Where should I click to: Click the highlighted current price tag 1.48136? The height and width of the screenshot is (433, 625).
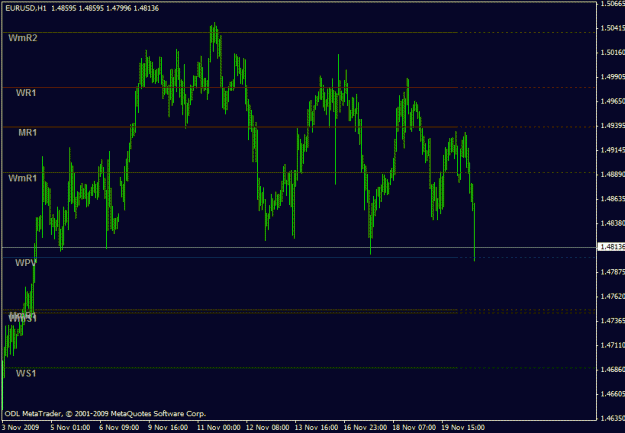click(x=612, y=247)
